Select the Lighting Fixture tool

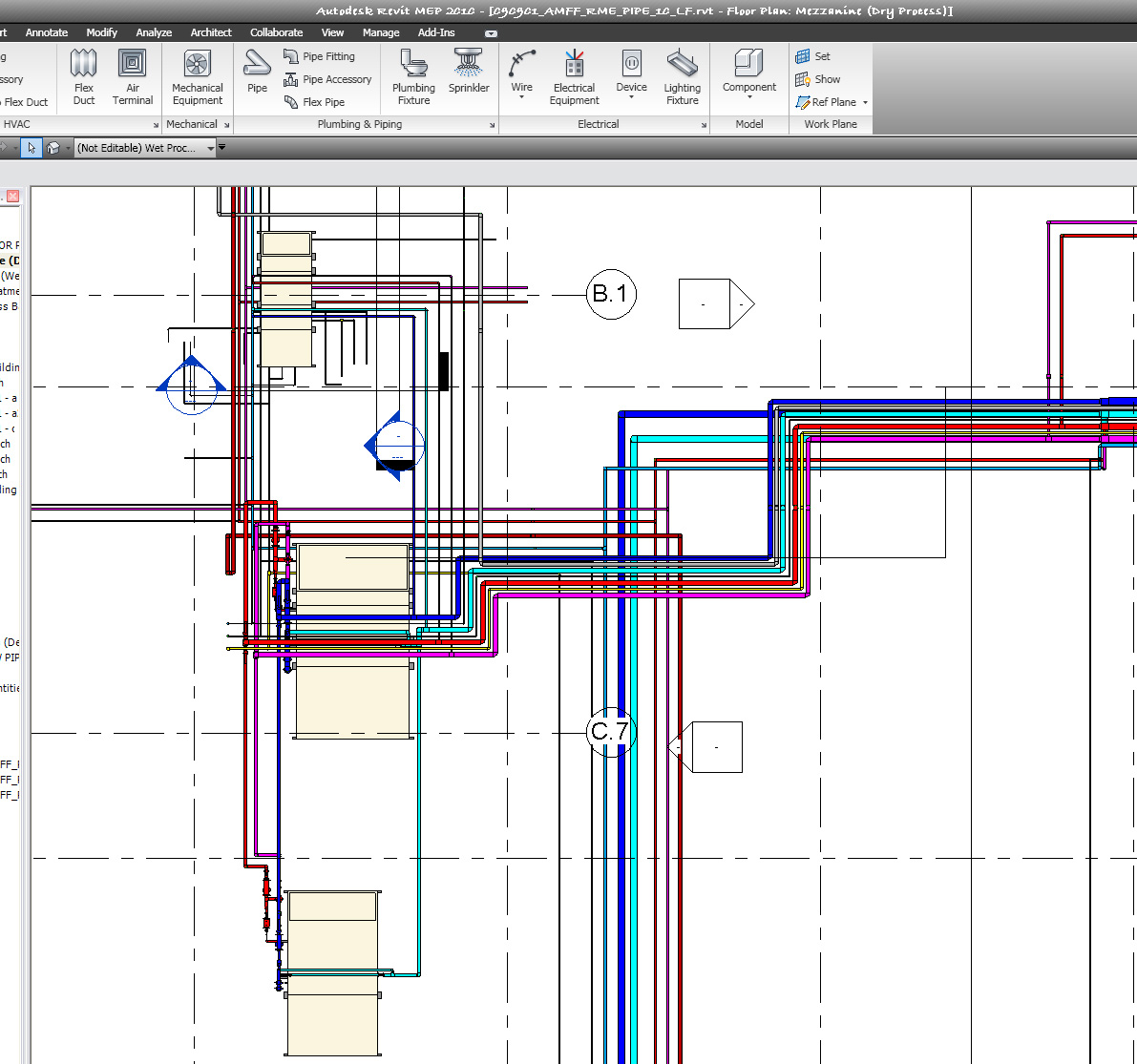pyautogui.click(x=682, y=76)
